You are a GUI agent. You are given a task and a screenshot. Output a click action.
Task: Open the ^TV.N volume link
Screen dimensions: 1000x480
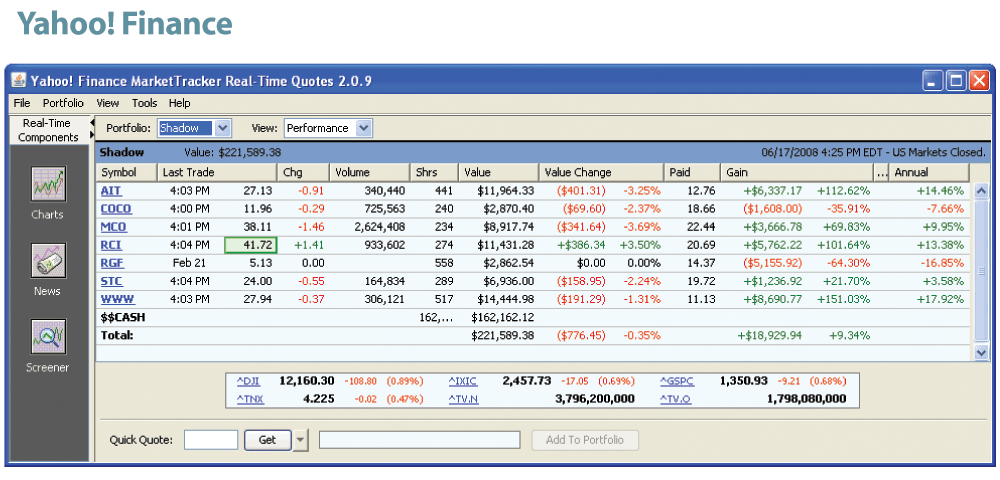click(x=463, y=400)
